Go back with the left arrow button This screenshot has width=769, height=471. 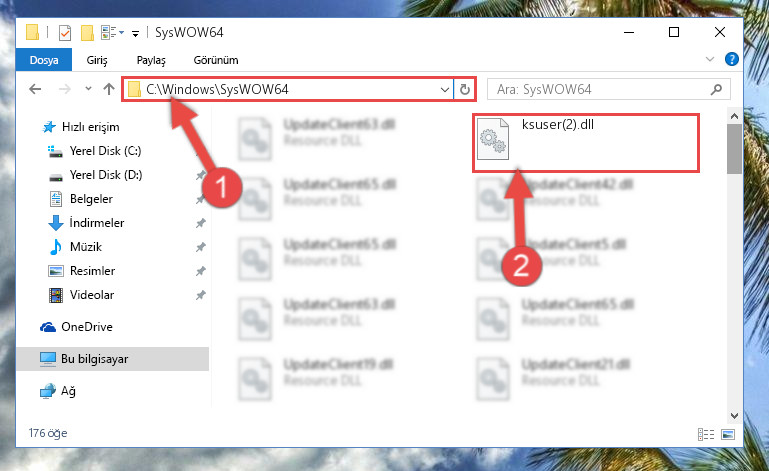pyautogui.click(x=35, y=89)
